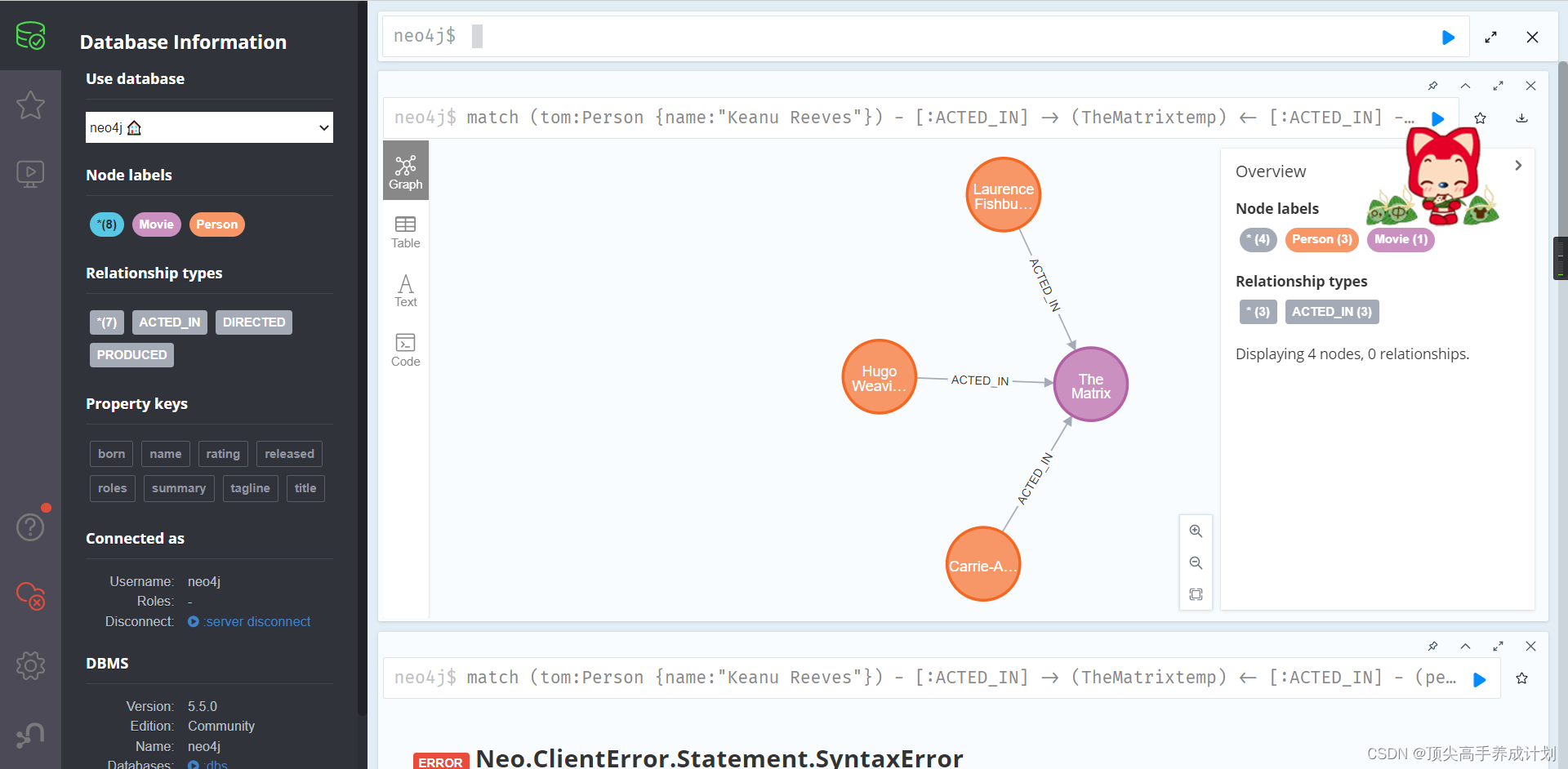Viewport: 1568px width, 769px height.
Task: Click the born property key
Action: 111,454
